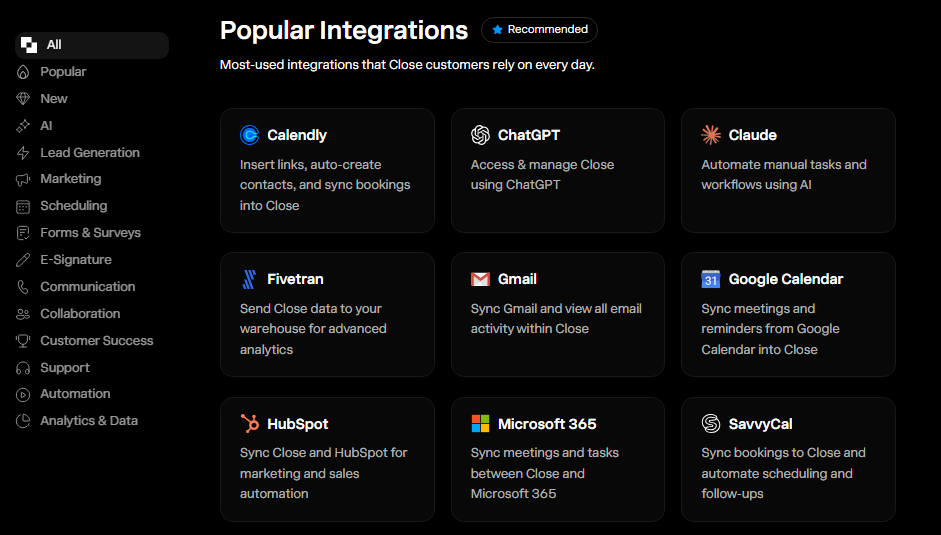Click the Collaboration people icon
This screenshot has height=535, width=941.
23,314
